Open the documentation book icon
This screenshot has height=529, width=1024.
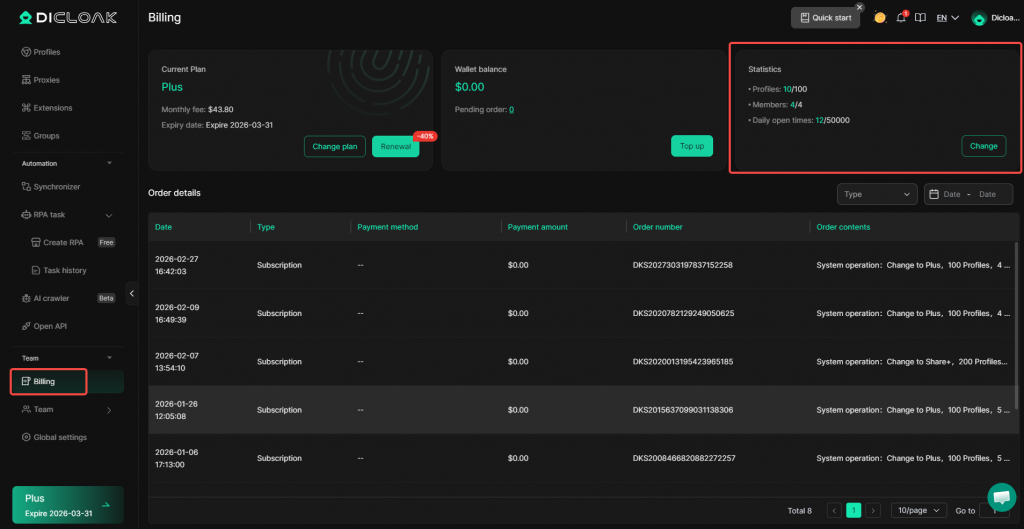(920, 18)
